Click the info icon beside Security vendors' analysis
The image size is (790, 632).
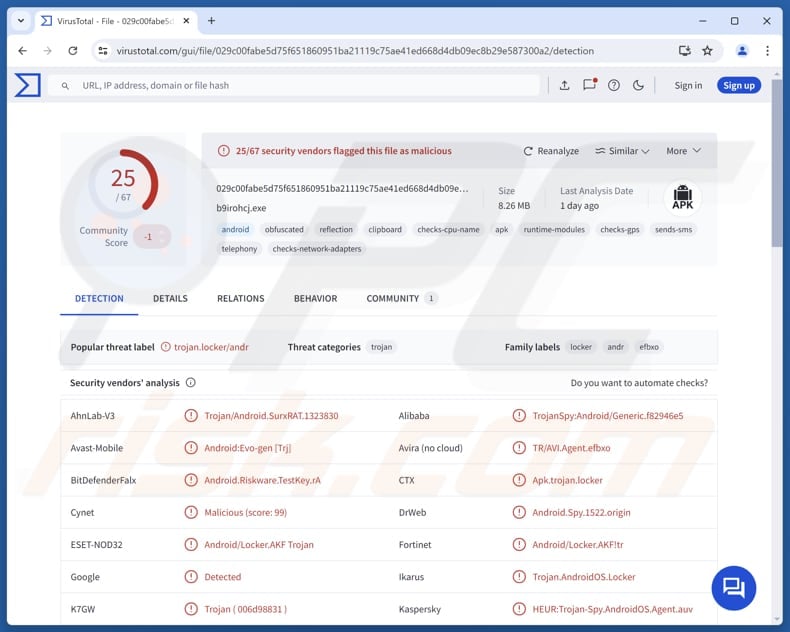click(x=190, y=383)
